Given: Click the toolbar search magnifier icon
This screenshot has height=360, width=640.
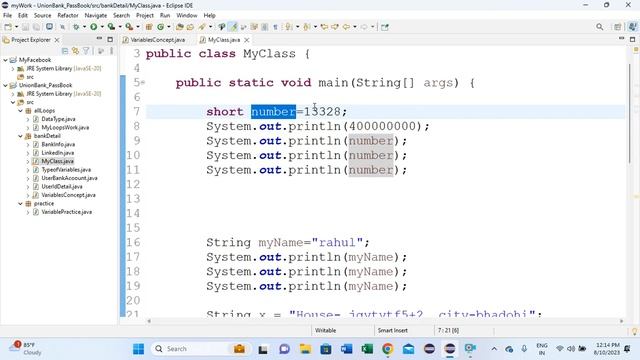Looking at the screenshot, I should pyautogui.click(x=599, y=27).
